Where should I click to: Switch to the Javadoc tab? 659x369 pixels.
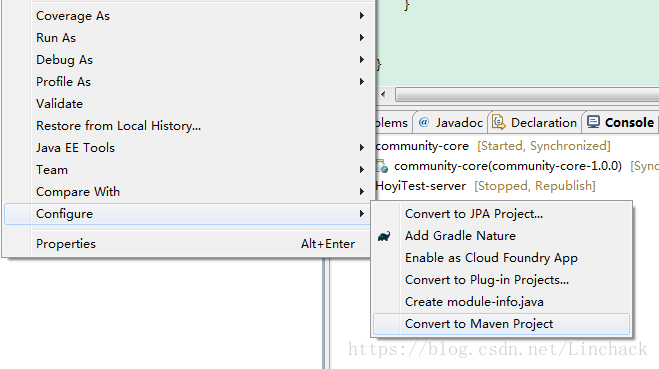pyautogui.click(x=451, y=123)
